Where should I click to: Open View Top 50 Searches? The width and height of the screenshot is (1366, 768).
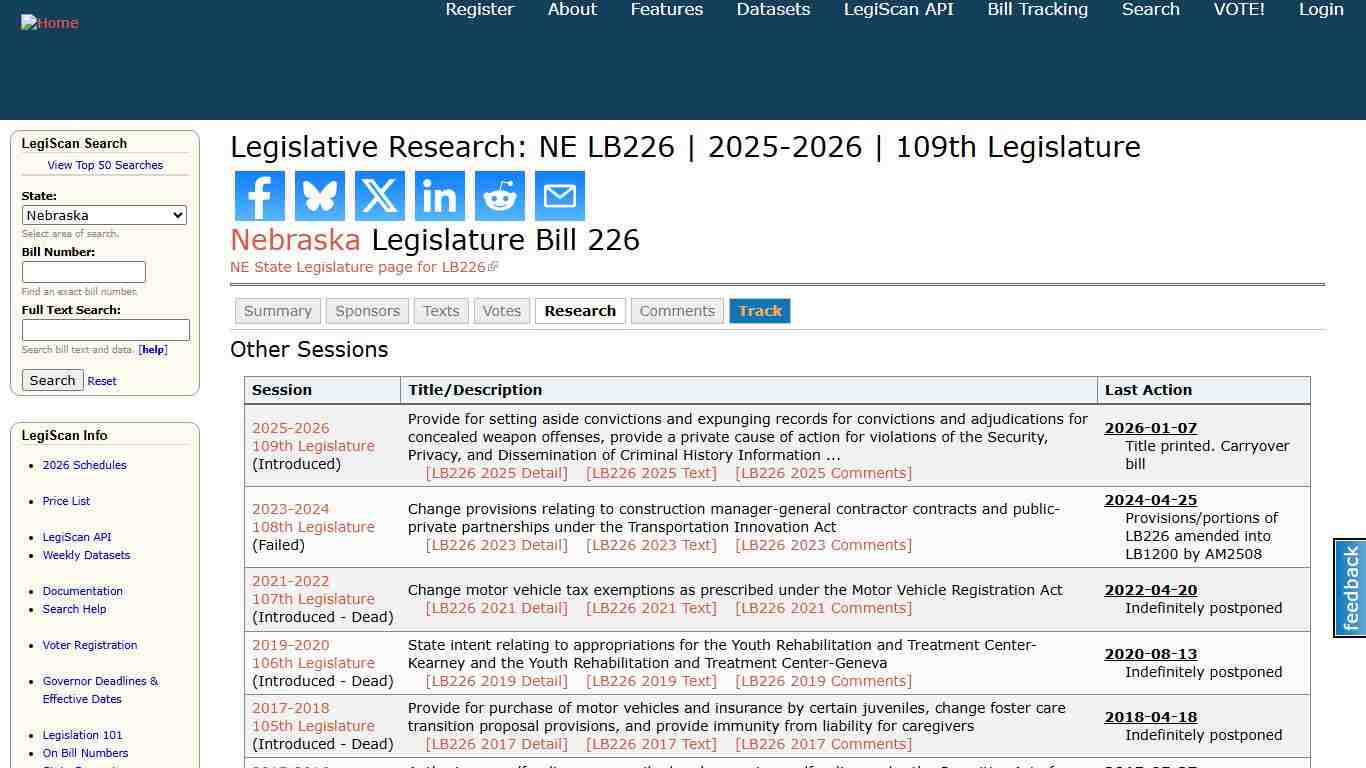(105, 165)
